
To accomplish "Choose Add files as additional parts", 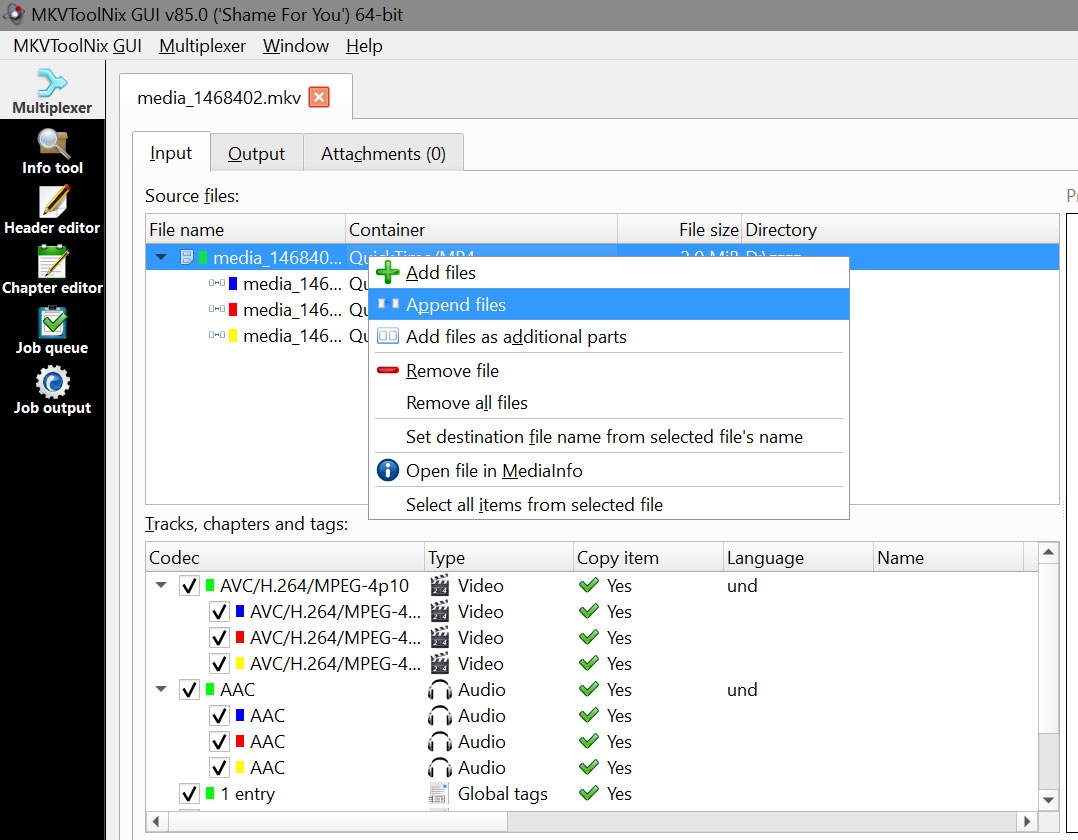I will point(609,336).
